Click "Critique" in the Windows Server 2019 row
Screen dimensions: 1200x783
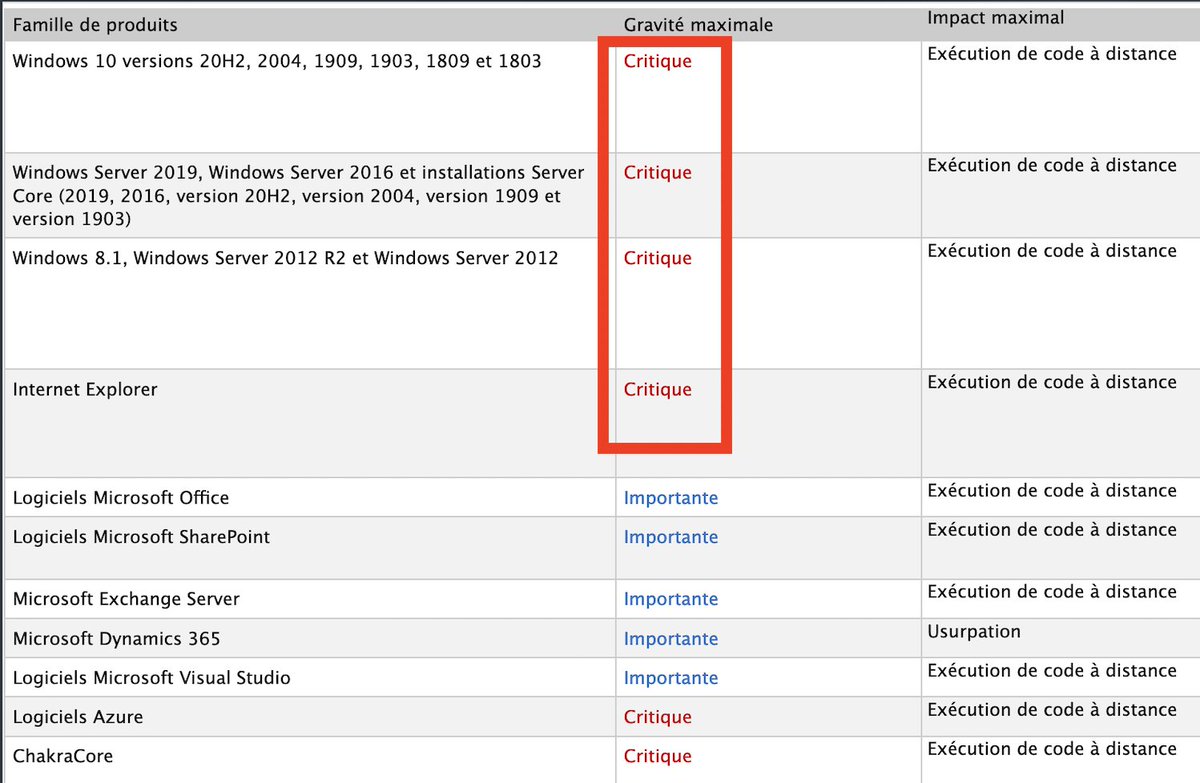657,172
